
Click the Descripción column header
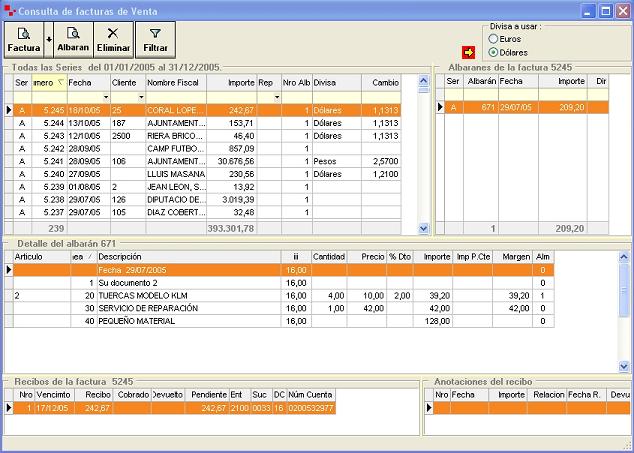click(189, 257)
